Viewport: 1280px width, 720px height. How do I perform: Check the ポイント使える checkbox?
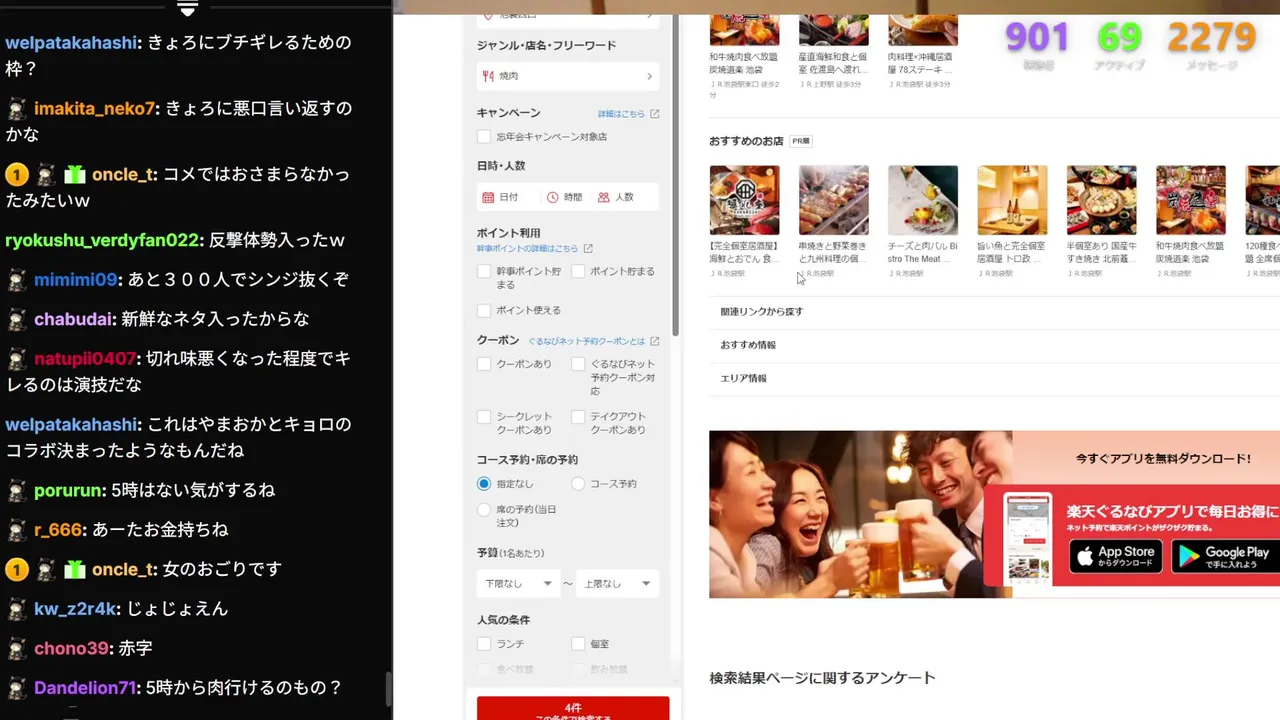coord(484,311)
